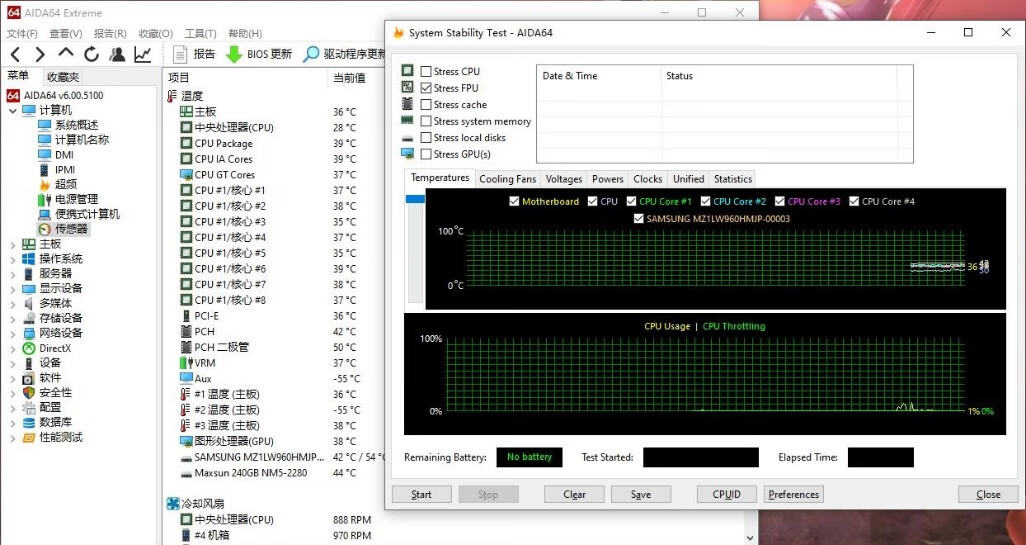Open the 工具(T) menu

coord(200,33)
